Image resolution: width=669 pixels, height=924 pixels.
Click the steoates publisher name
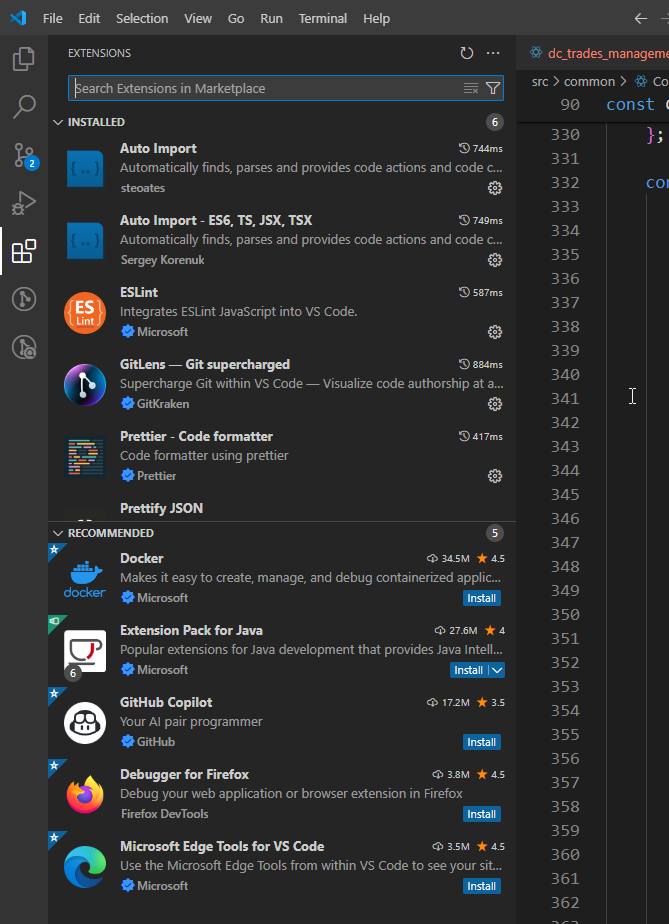[143, 188]
